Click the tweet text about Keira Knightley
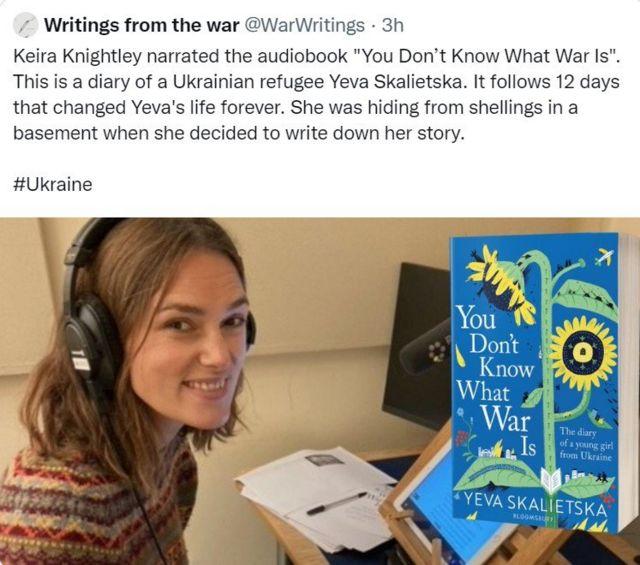 316,94
